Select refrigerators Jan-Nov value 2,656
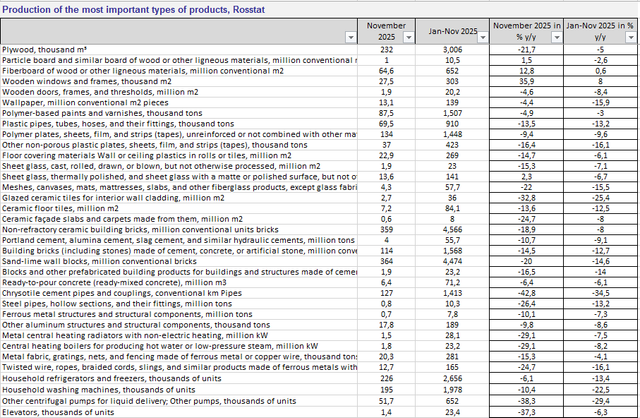The image size is (640, 418). (x=452, y=379)
